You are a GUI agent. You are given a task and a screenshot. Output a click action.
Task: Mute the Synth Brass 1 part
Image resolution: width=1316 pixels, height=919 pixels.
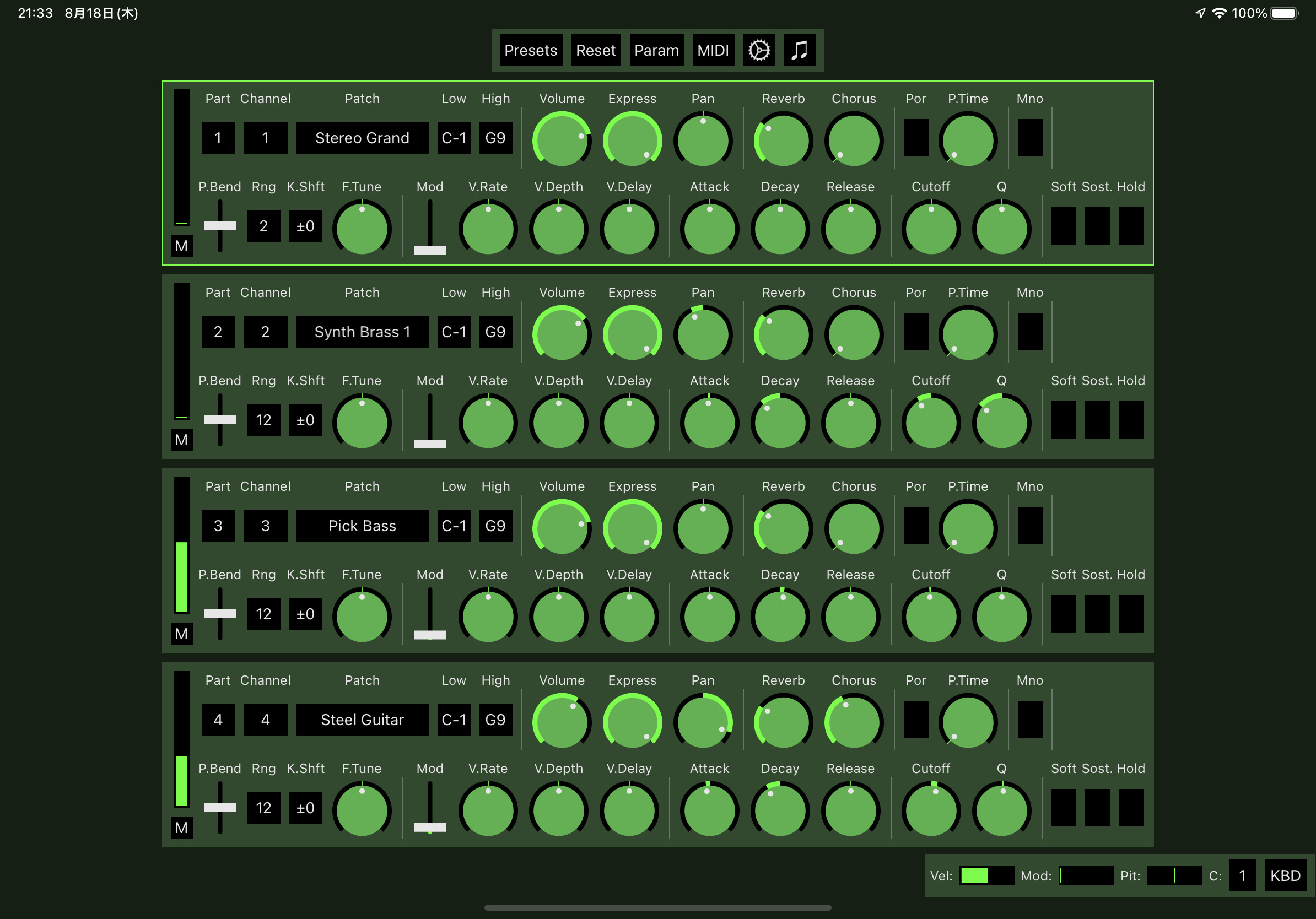click(182, 440)
